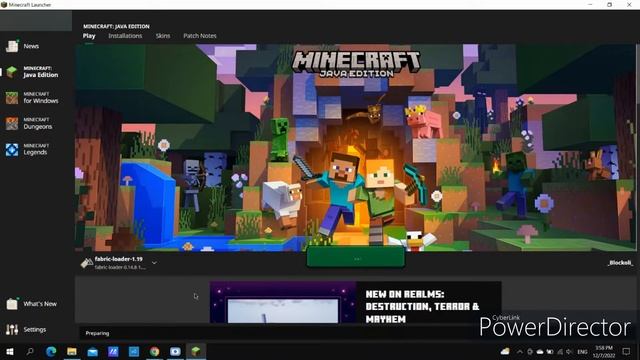
Task: Open the Realms news article thumbnail
Action: coord(283,302)
